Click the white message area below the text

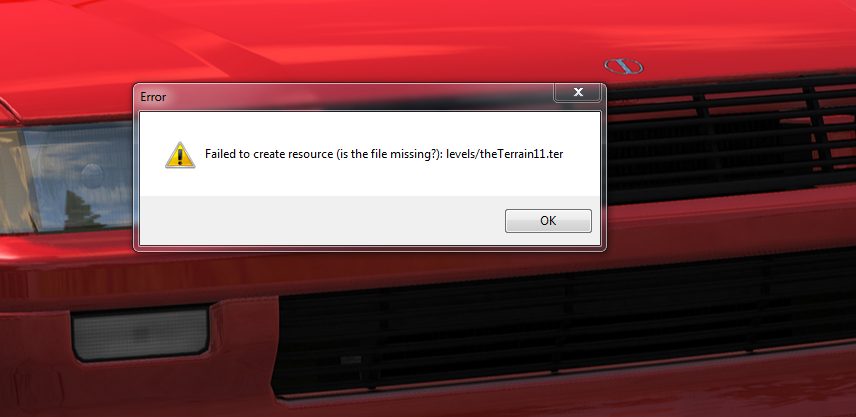tap(370, 181)
